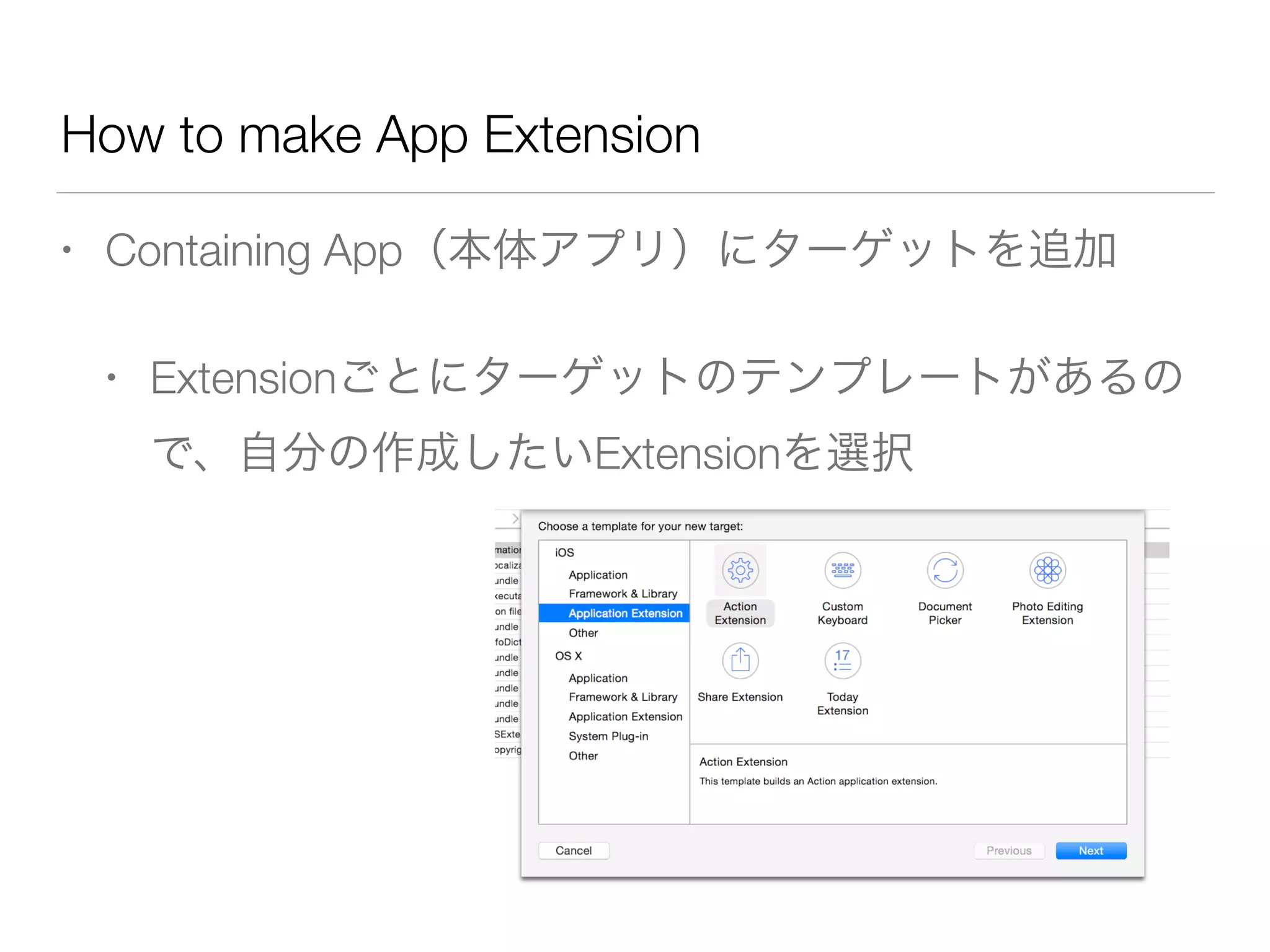The image size is (1270, 952).
Task: Click the 'How to make App Extension' slide title
Action: tap(381, 136)
